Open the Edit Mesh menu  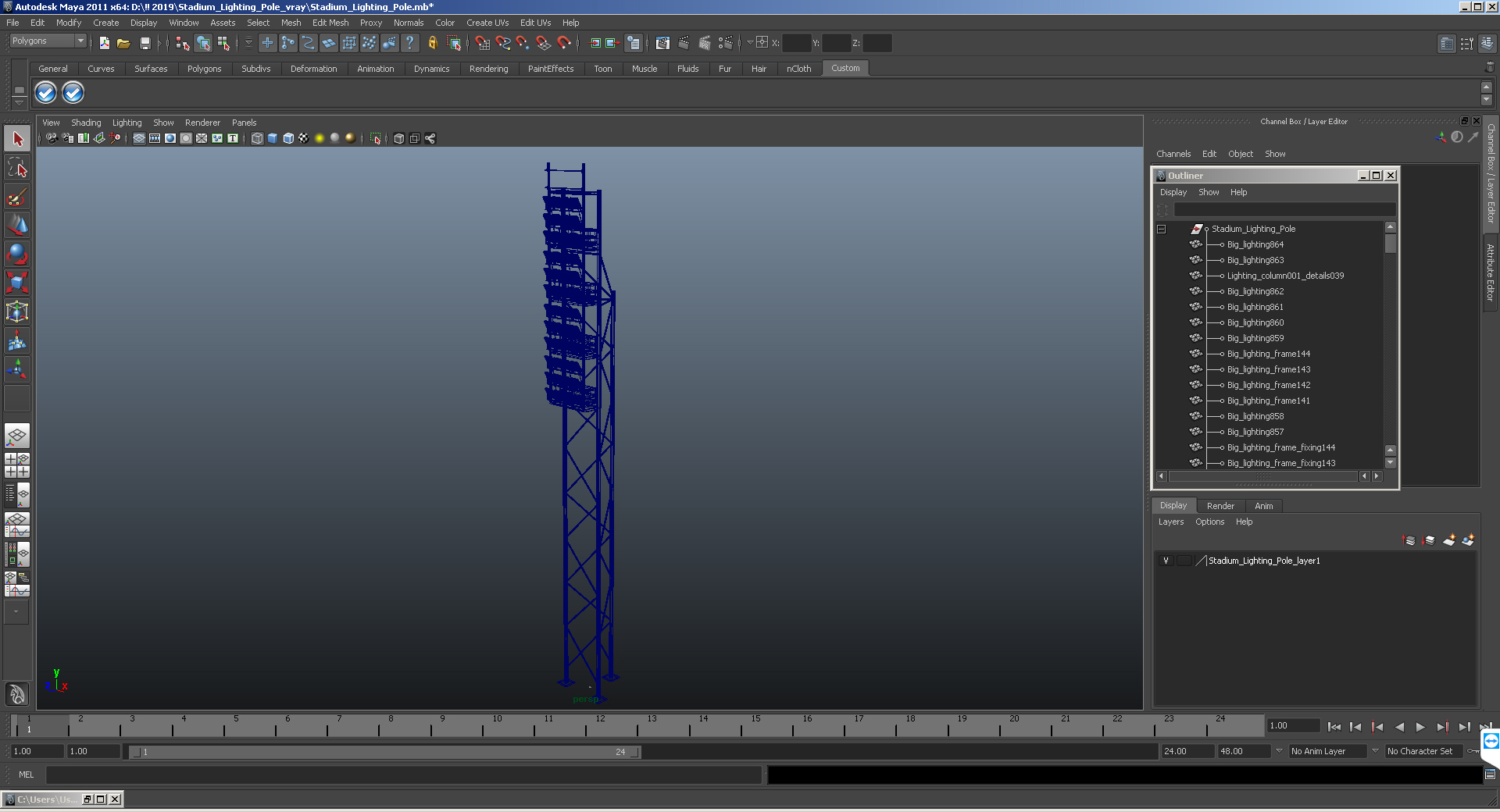click(330, 23)
